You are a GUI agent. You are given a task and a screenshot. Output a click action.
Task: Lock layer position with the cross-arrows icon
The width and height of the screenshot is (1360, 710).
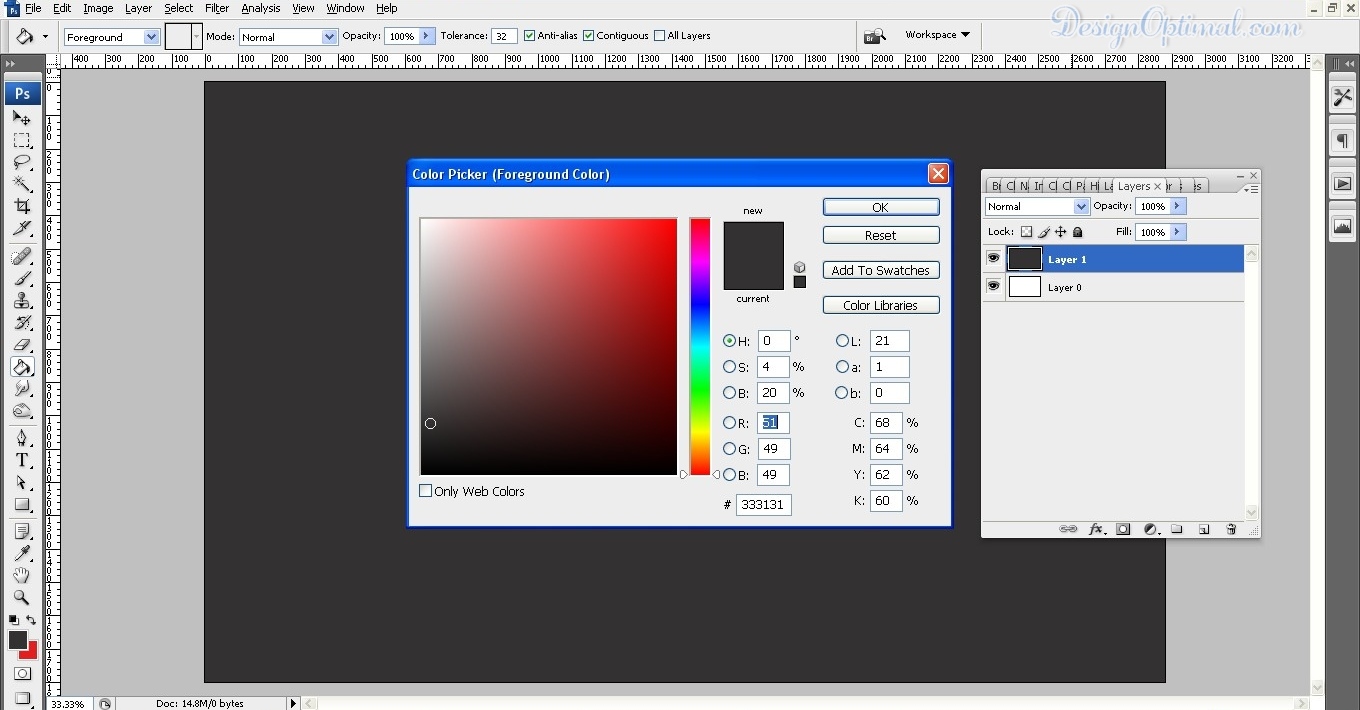click(x=1061, y=232)
